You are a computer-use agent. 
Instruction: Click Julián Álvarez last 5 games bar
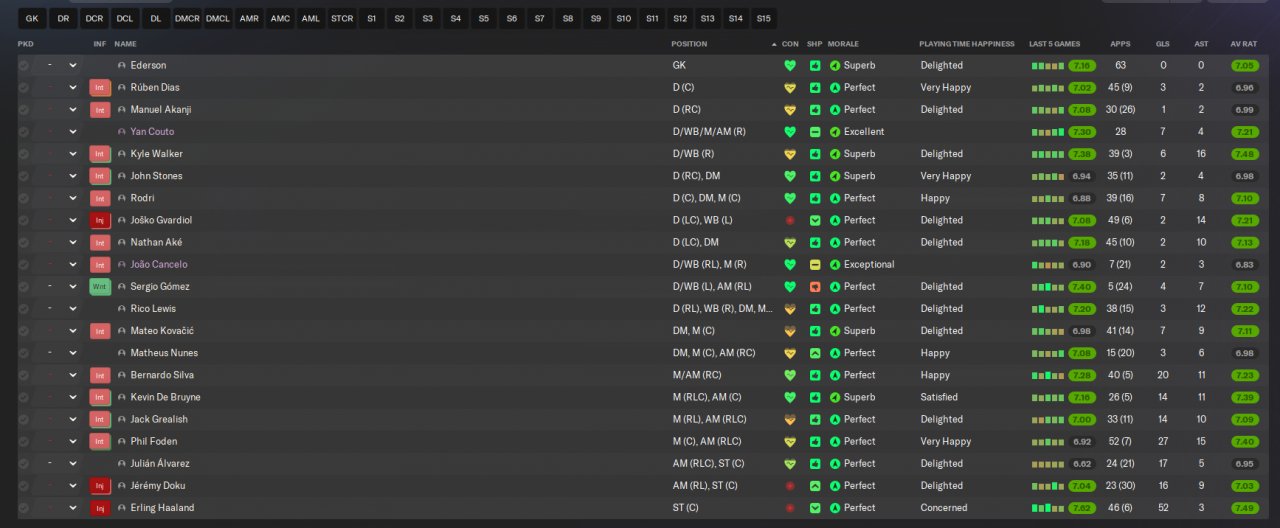coord(1048,464)
